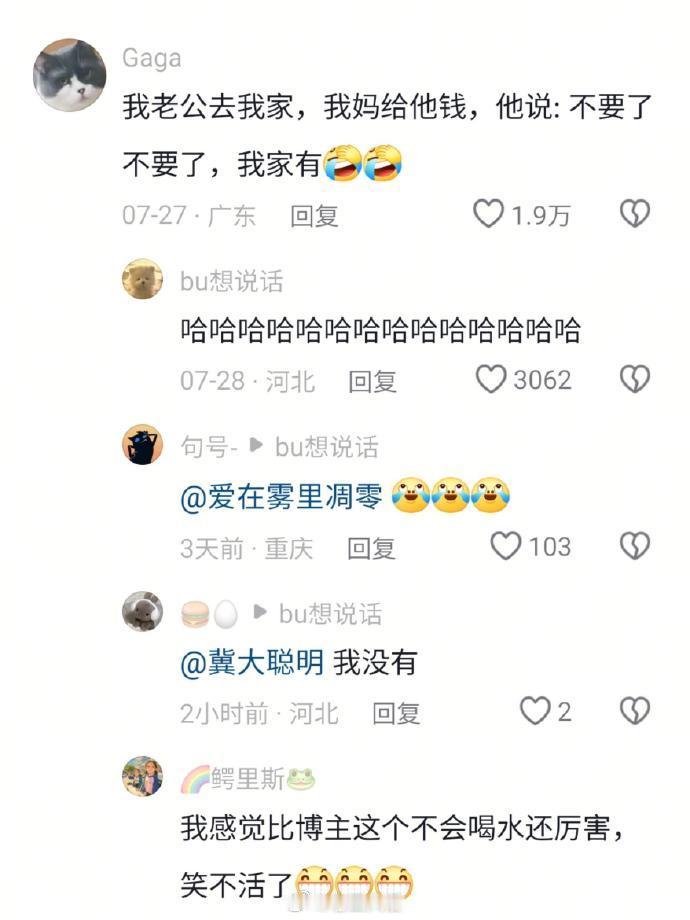690x920 pixels.
Task: Like Gaga's comment with 1.9万 likes
Action: [x=488, y=214]
